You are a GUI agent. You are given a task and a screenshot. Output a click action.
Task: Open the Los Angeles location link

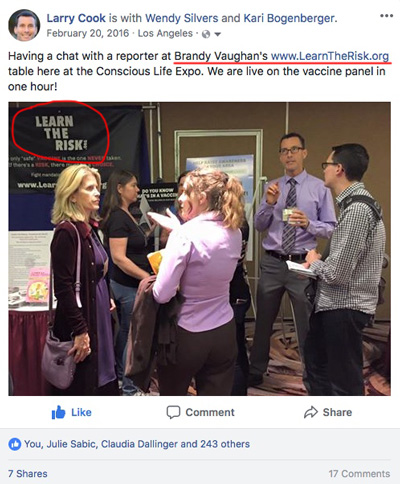tap(165, 34)
